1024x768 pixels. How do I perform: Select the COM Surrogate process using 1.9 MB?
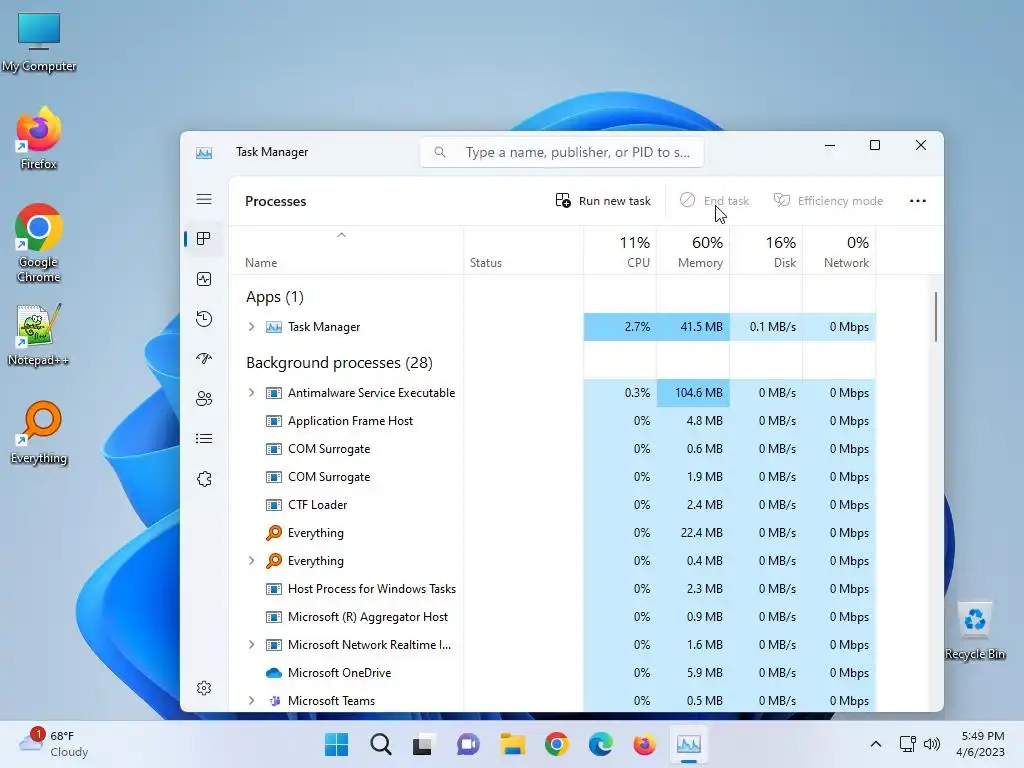pyautogui.click(x=552, y=477)
